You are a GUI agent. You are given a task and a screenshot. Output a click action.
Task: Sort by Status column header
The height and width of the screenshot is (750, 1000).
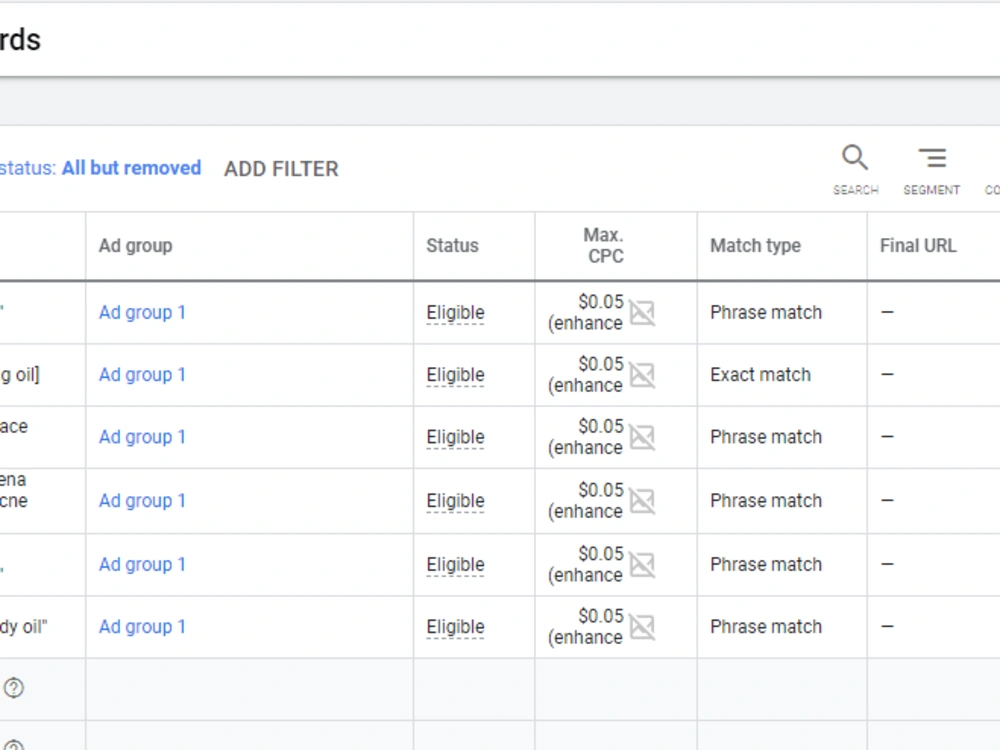click(x=452, y=246)
